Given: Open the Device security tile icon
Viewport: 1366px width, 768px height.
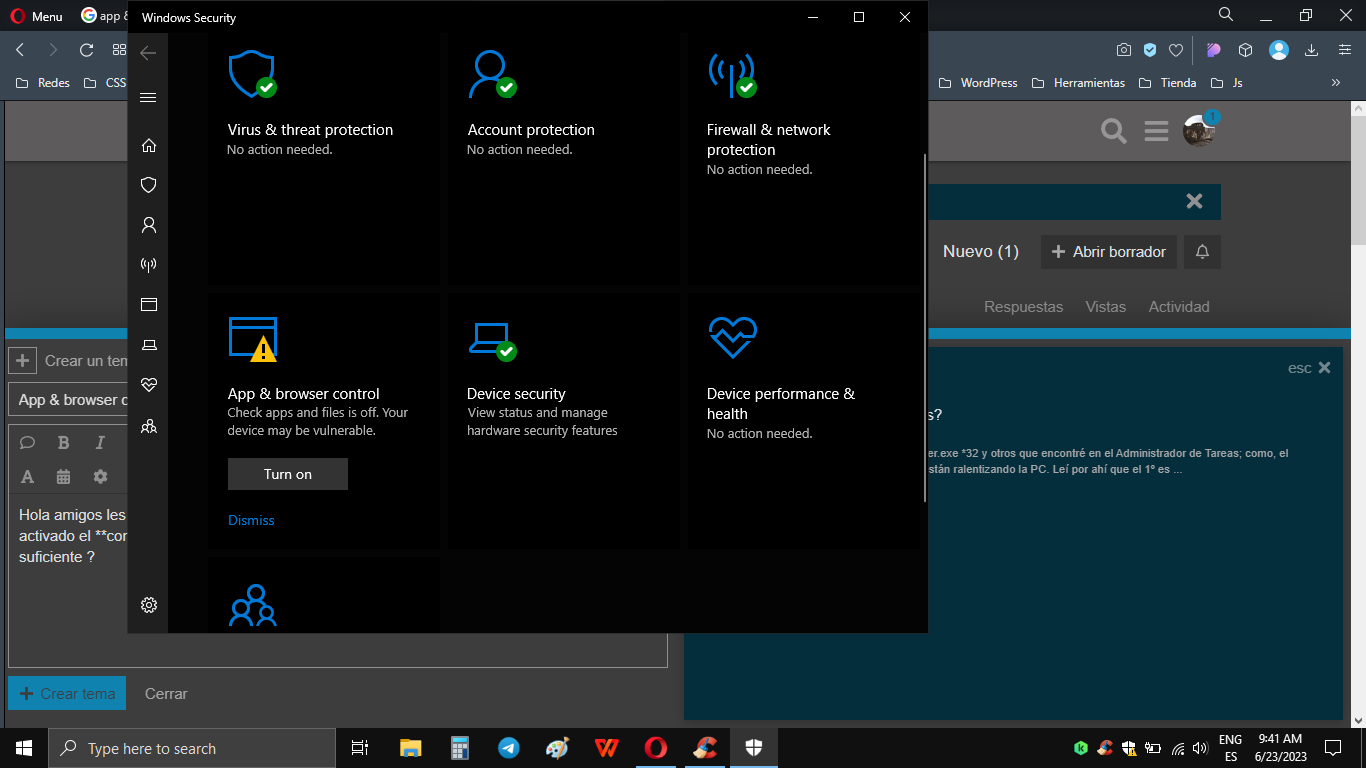Looking at the screenshot, I should pyautogui.click(x=492, y=341).
